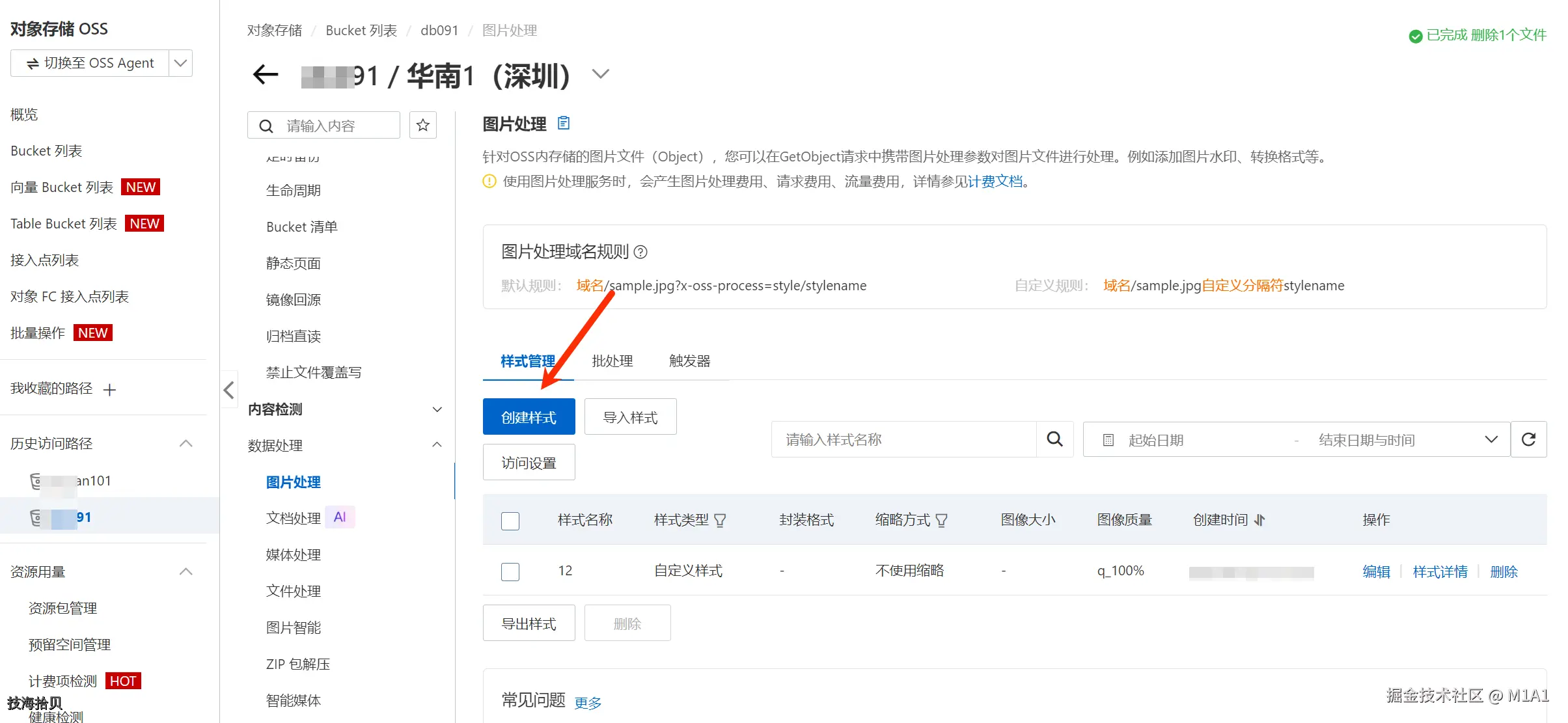1568x723 pixels.
Task: Click the back arrow beside bucket title
Action: [266, 75]
